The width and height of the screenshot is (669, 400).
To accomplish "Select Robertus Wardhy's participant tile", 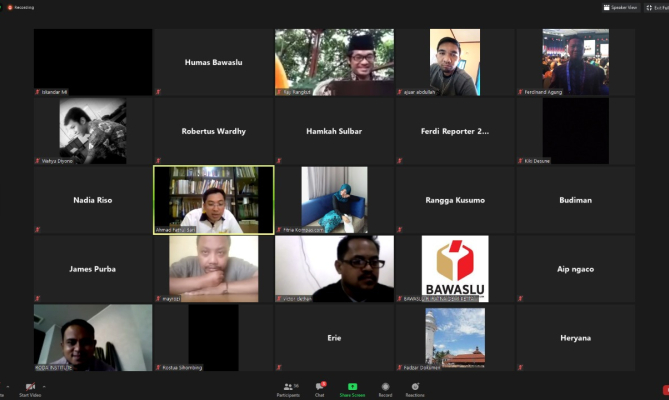I will 213,131.
